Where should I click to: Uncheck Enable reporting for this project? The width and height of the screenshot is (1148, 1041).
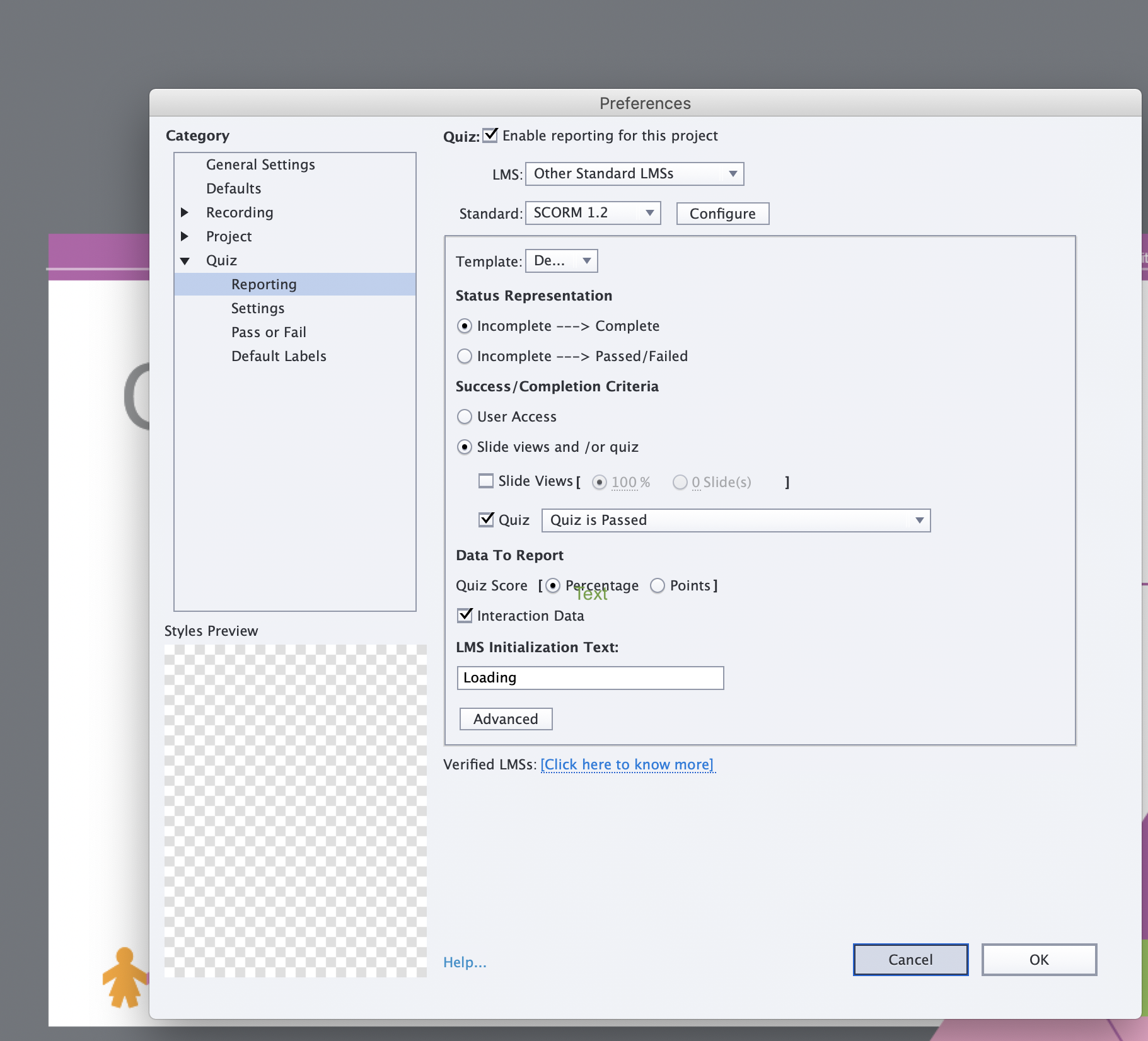pos(490,135)
